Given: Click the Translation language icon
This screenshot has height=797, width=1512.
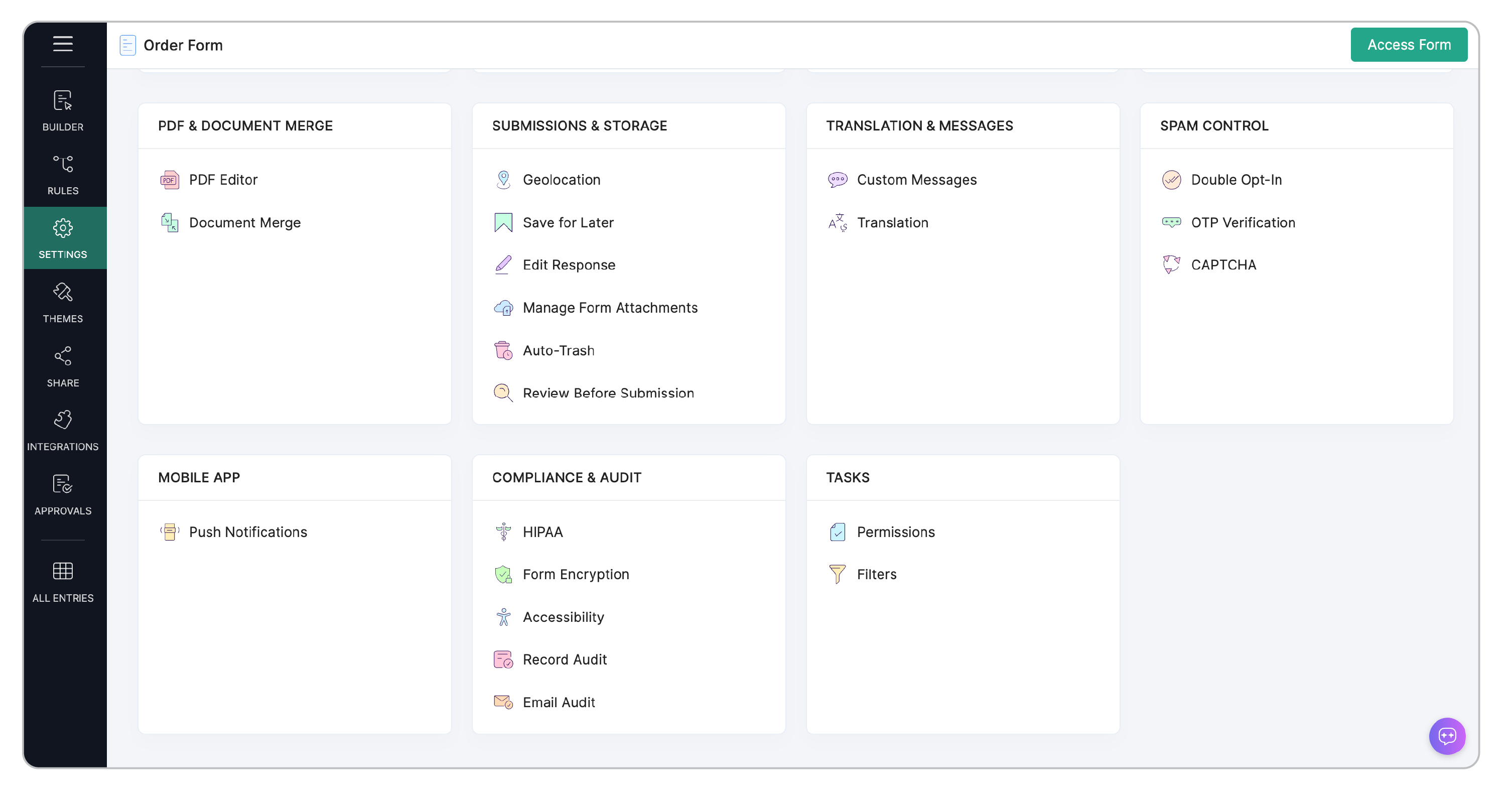Looking at the screenshot, I should [838, 222].
